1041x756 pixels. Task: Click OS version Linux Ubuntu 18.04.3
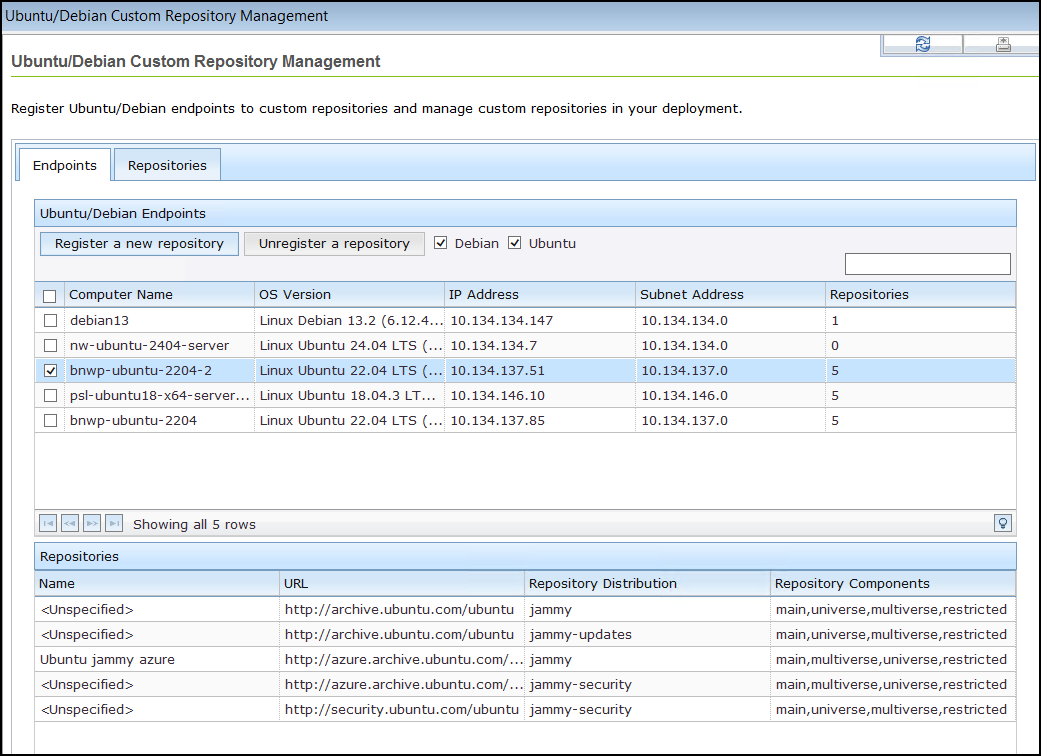[x=348, y=396]
